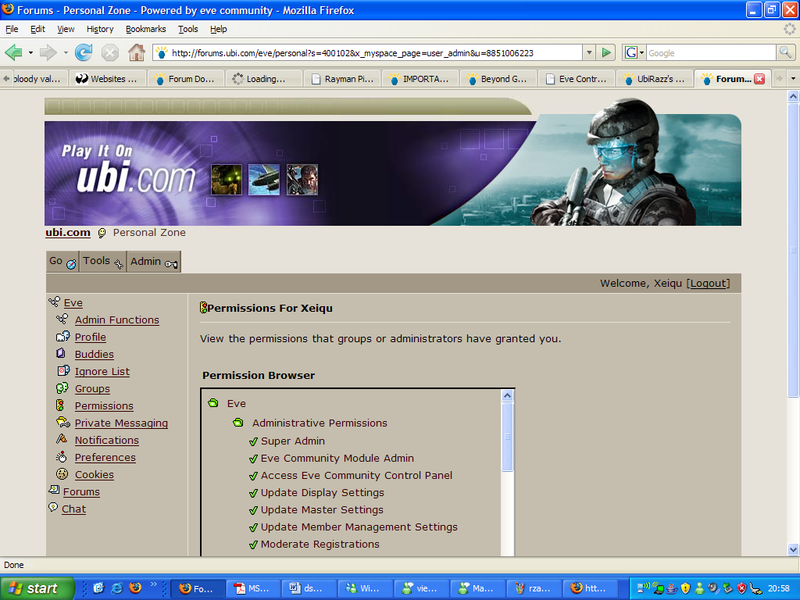Click the Cookies sidebar icon

point(62,474)
